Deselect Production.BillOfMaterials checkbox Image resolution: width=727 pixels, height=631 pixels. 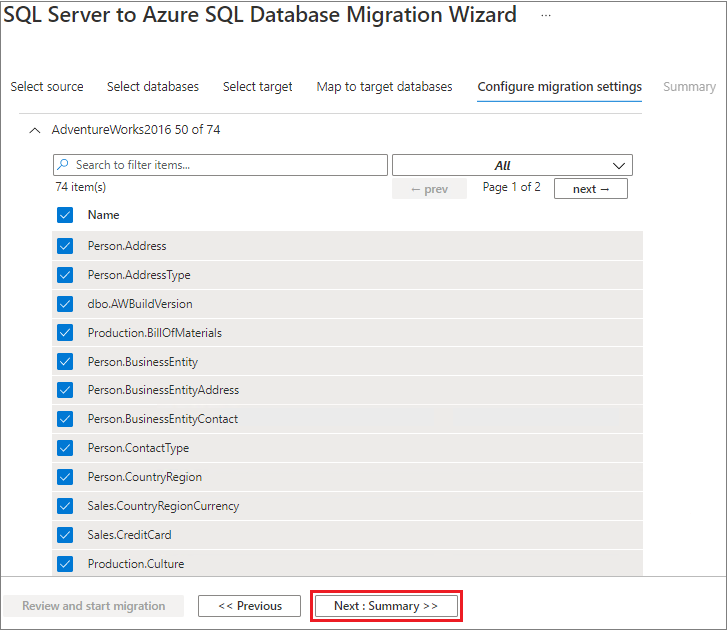click(65, 332)
